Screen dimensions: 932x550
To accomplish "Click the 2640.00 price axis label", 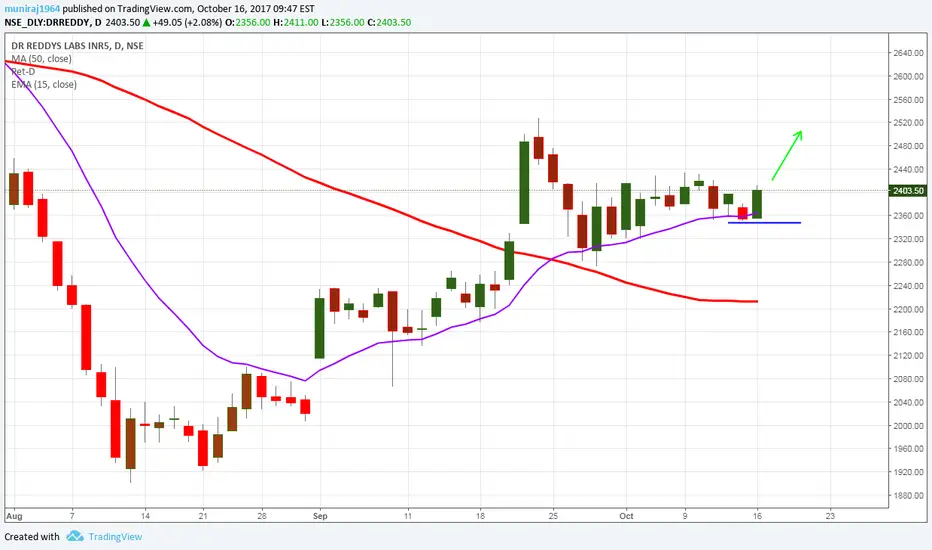I will tap(909, 53).
